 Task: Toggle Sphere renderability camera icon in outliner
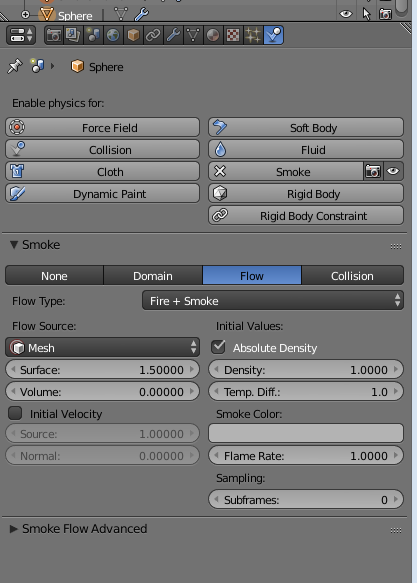[385, 14]
